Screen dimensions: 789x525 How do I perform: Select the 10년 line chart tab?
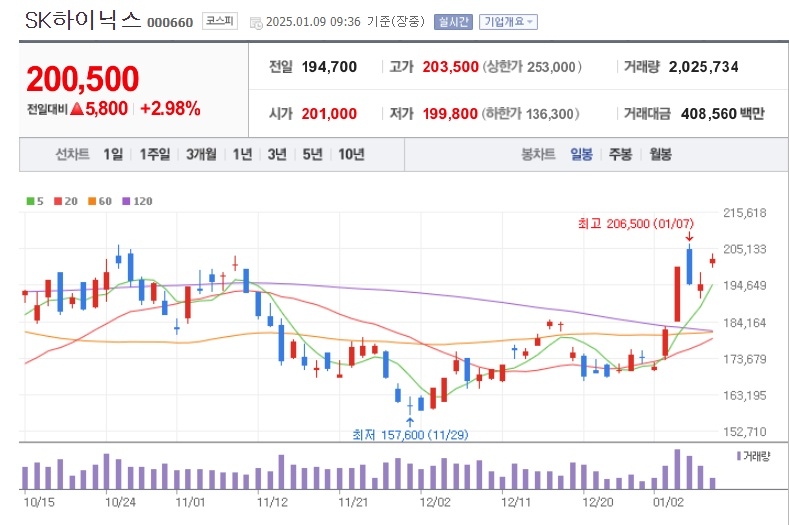coord(351,154)
